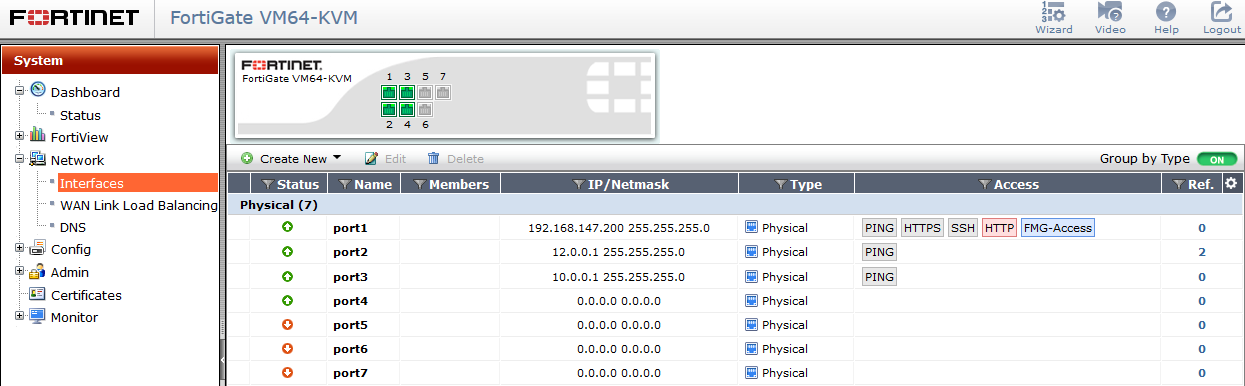Click the Type column filter icon
The image size is (1245, 386).
click(781, 185)
